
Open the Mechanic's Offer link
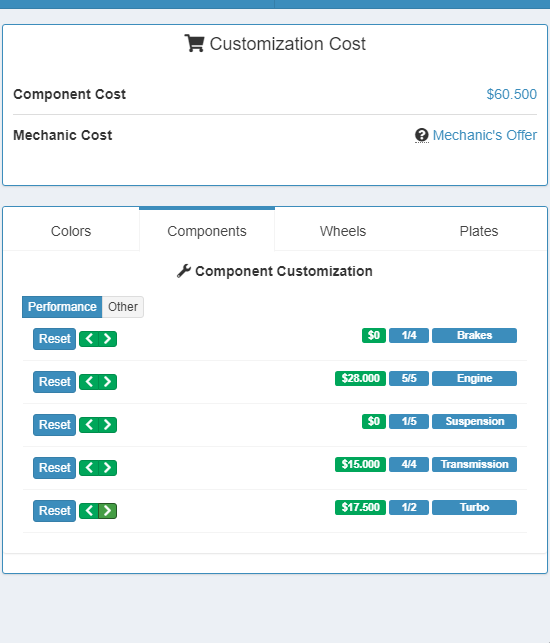[484, 135]
